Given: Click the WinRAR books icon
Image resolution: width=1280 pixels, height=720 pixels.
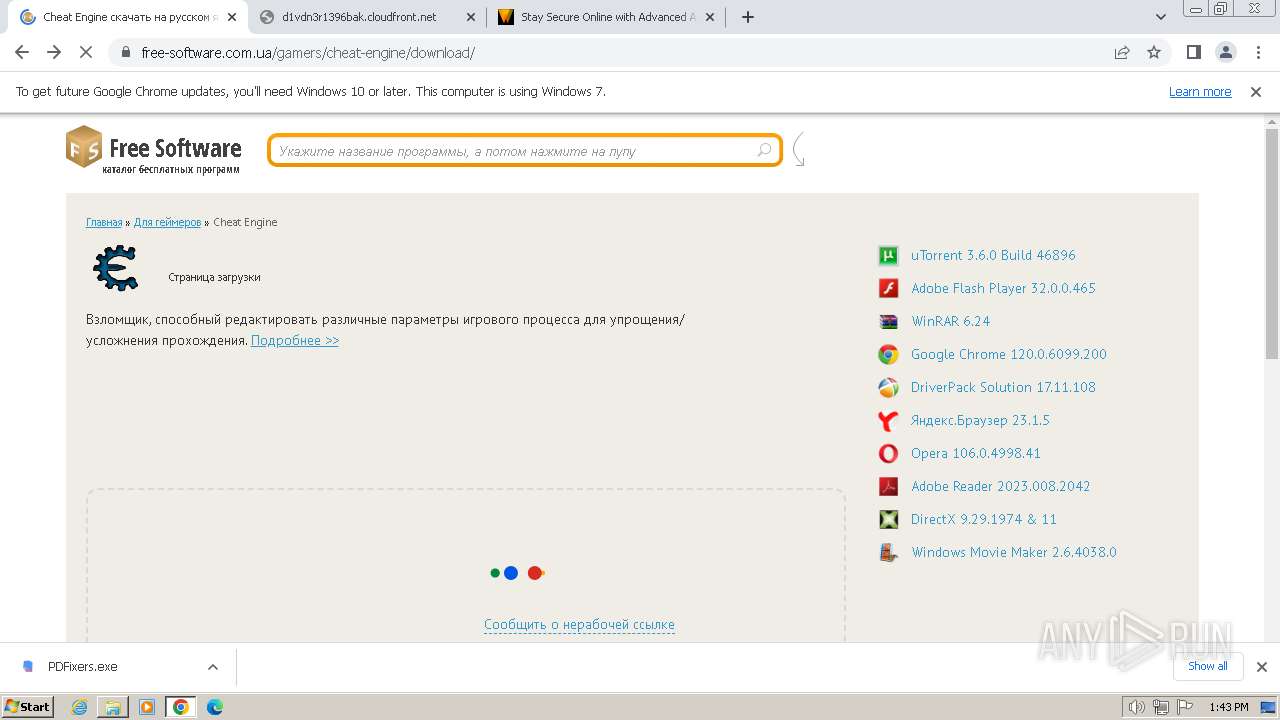Looking at the screenshot, I should pos(888,321).
